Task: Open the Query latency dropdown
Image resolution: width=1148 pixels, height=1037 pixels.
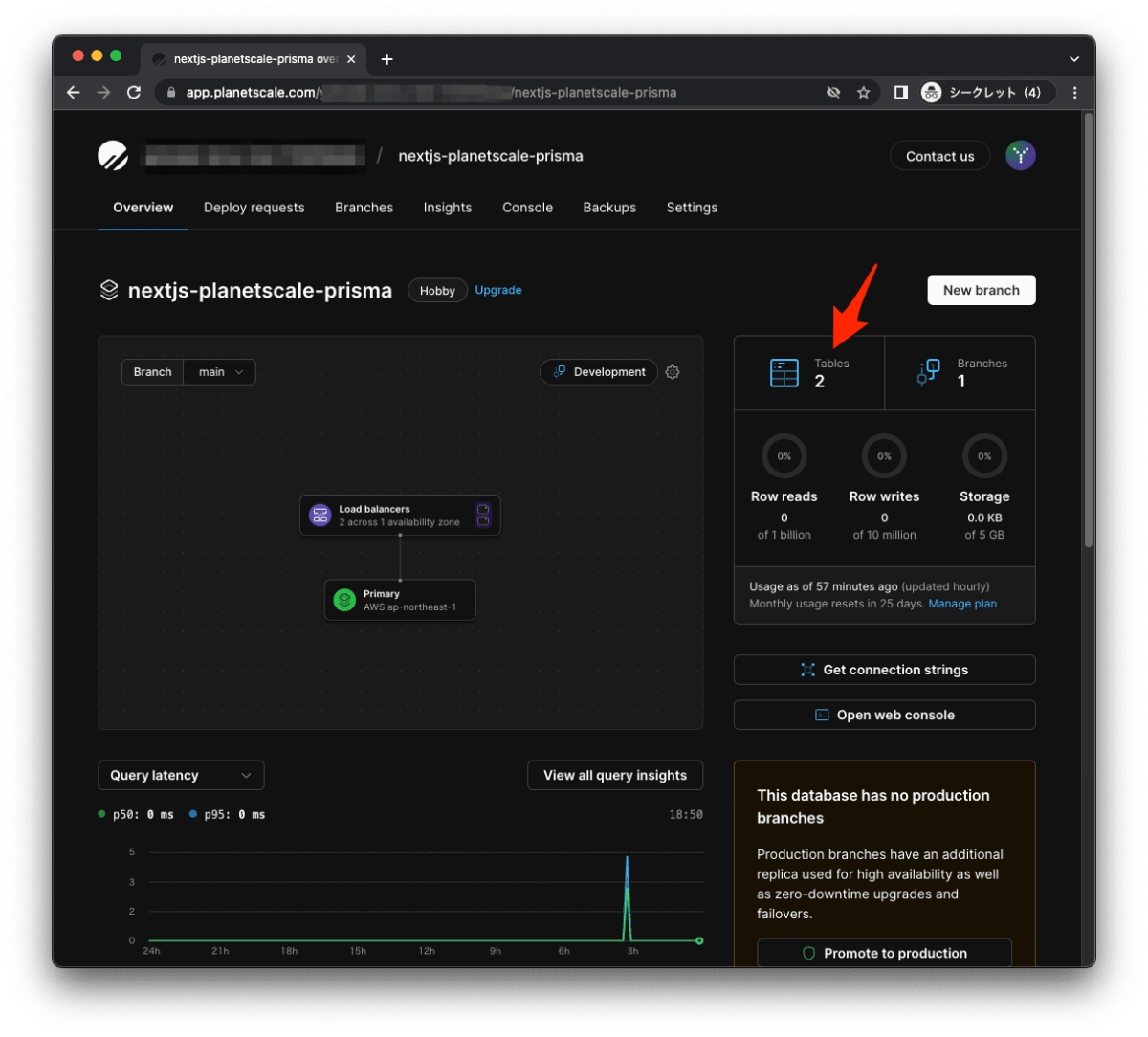Action: (x=181, y=775)
